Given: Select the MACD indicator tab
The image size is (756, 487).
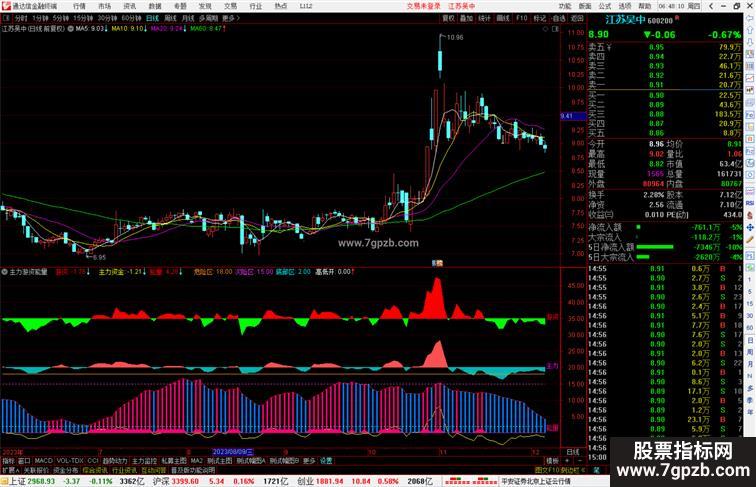Looking at the screenshot, I should click(x=43, y=461).
